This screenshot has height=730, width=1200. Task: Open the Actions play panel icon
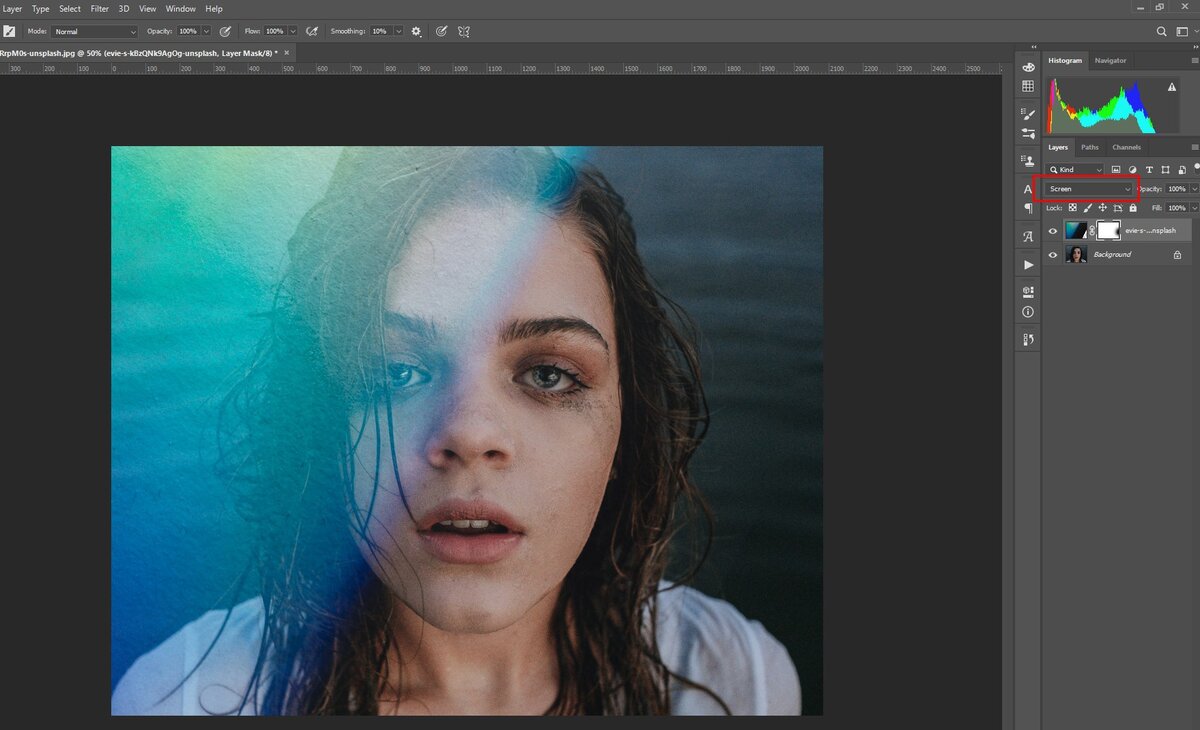[x=1028, y=265]
